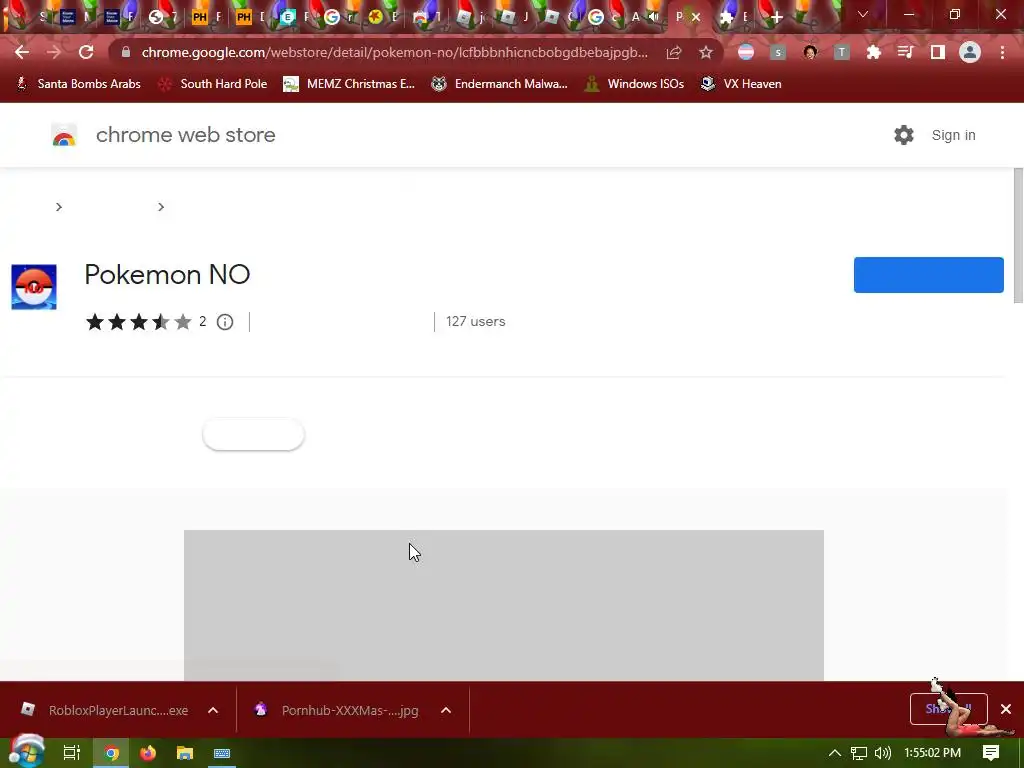This screenshot has height=768, width=1024.
Task: Open the face avatar extension icon
Action: [x=810, y=52]
